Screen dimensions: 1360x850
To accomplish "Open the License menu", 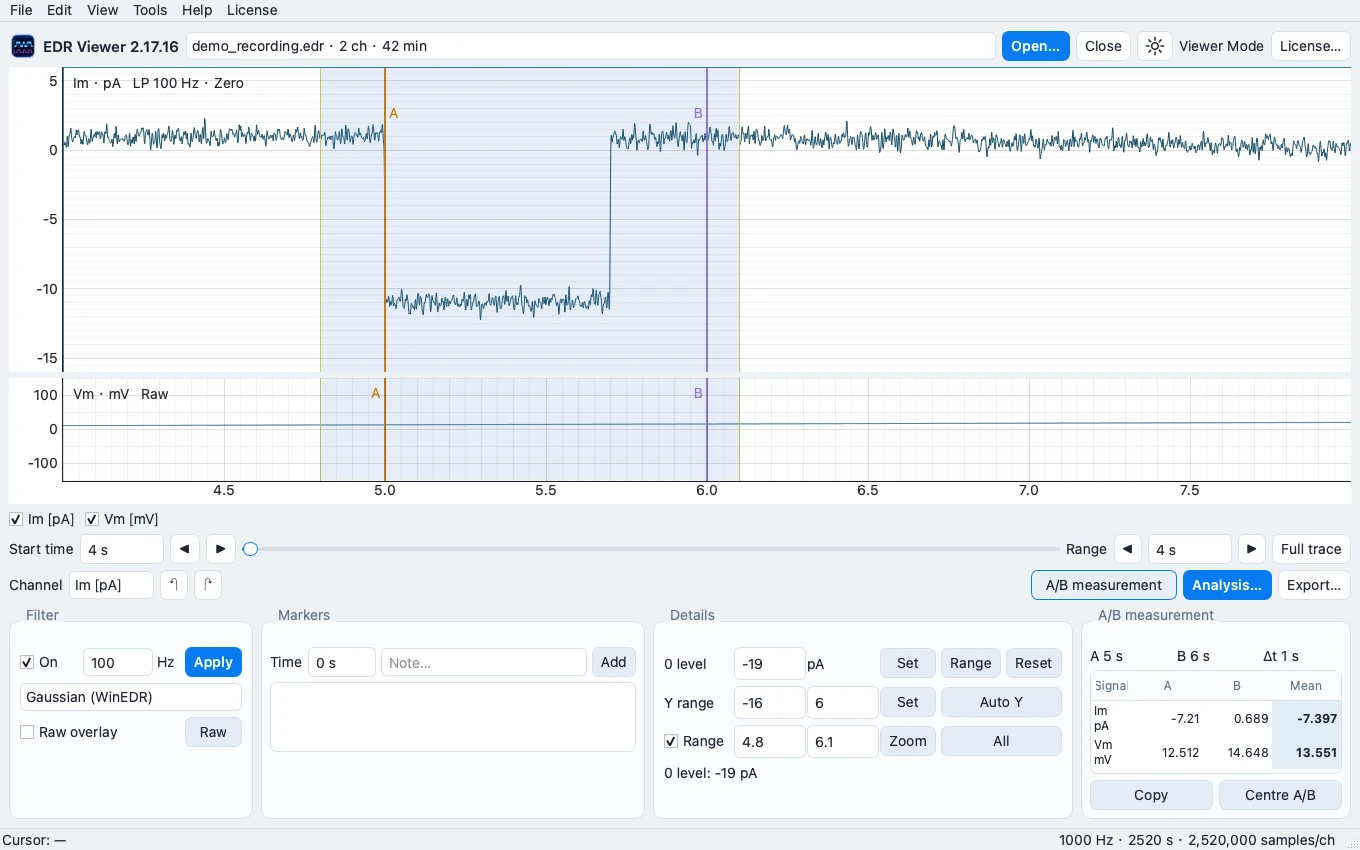I will point(252,10).
